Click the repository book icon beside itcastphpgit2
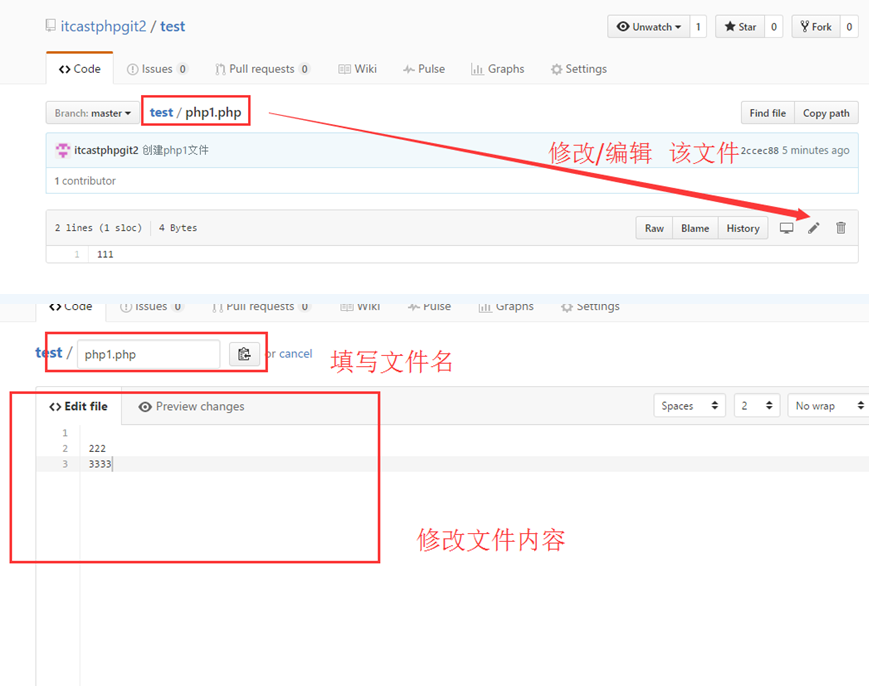The image size is (869, 686). point(50,25)
